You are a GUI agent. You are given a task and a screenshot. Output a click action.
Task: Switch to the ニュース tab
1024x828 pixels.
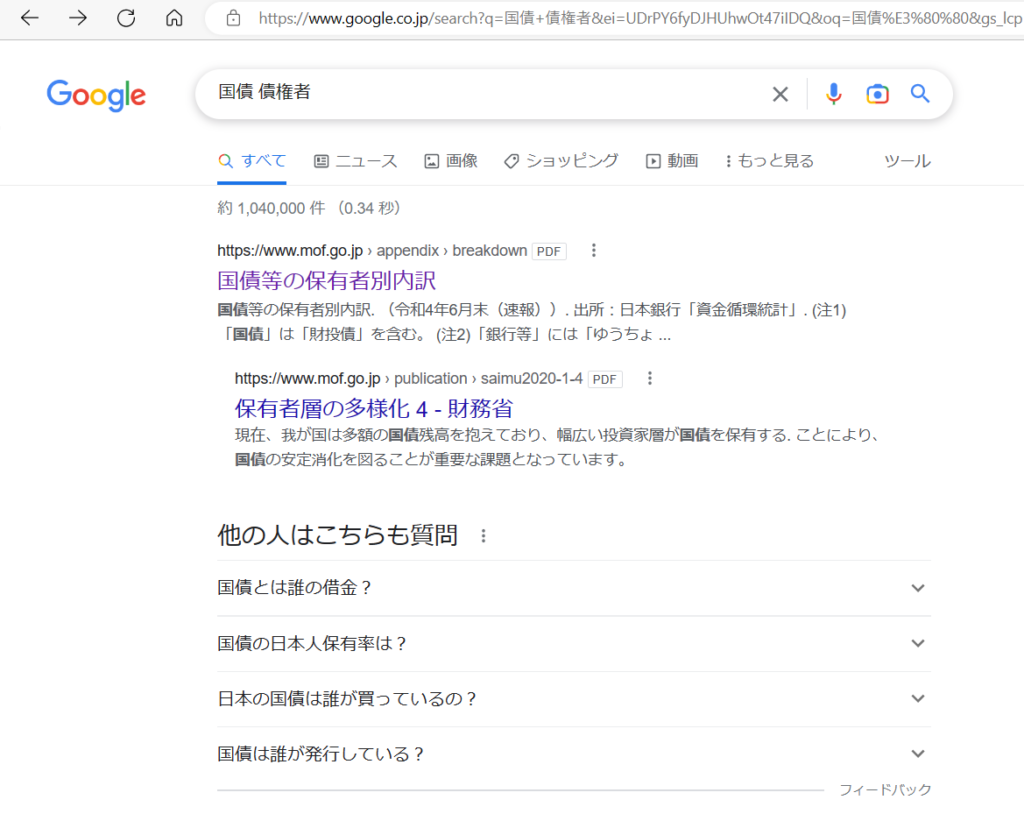coord(355,161)
